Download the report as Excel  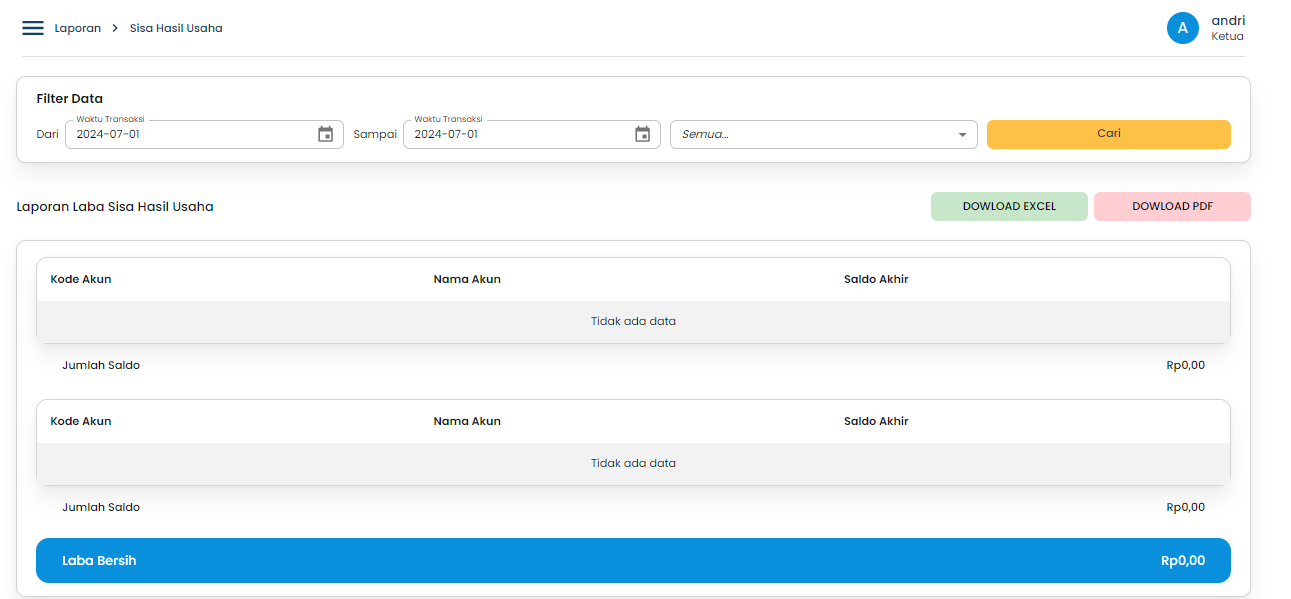click(1009, 206)
